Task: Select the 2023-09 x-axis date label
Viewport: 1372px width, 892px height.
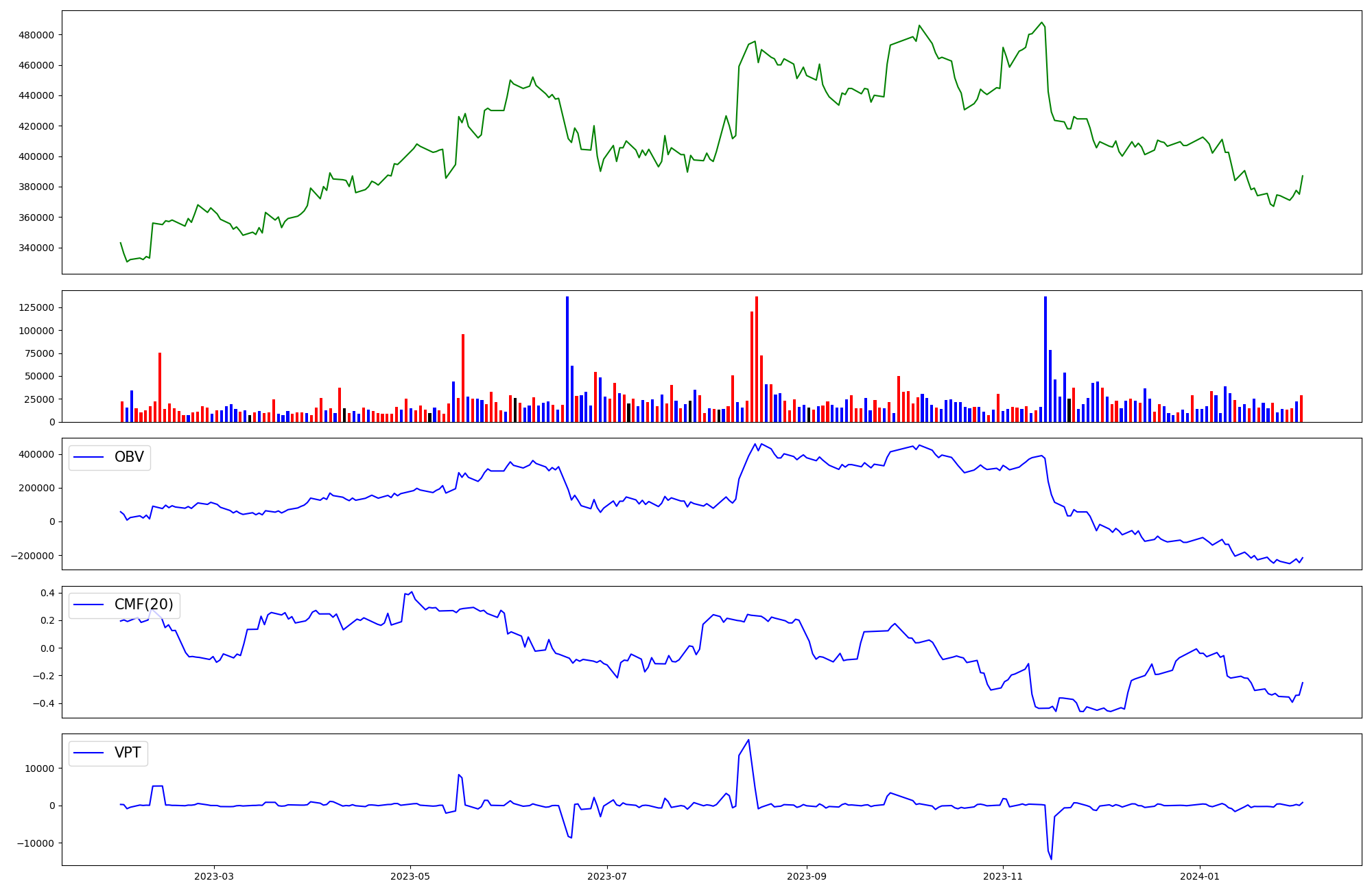Action: [x=806, y=876]
